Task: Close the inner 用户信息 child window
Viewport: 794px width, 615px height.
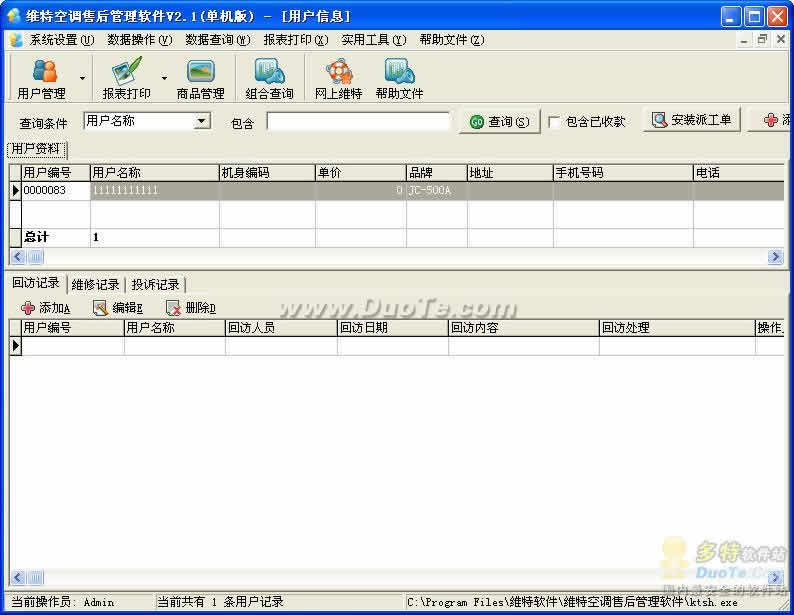Action: click(781, 39)
